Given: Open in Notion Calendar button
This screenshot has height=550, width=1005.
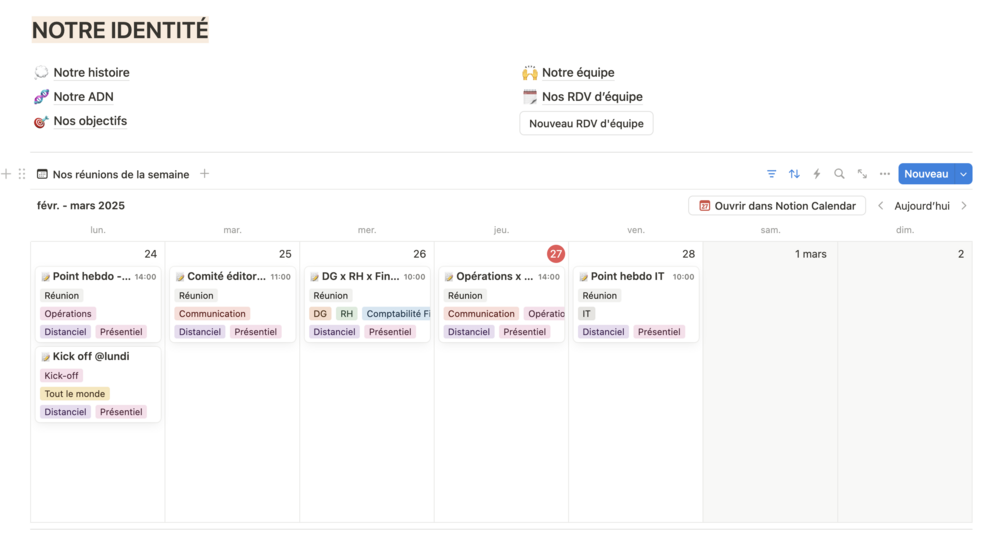Looking at the screenshot, I should point(777,206).
